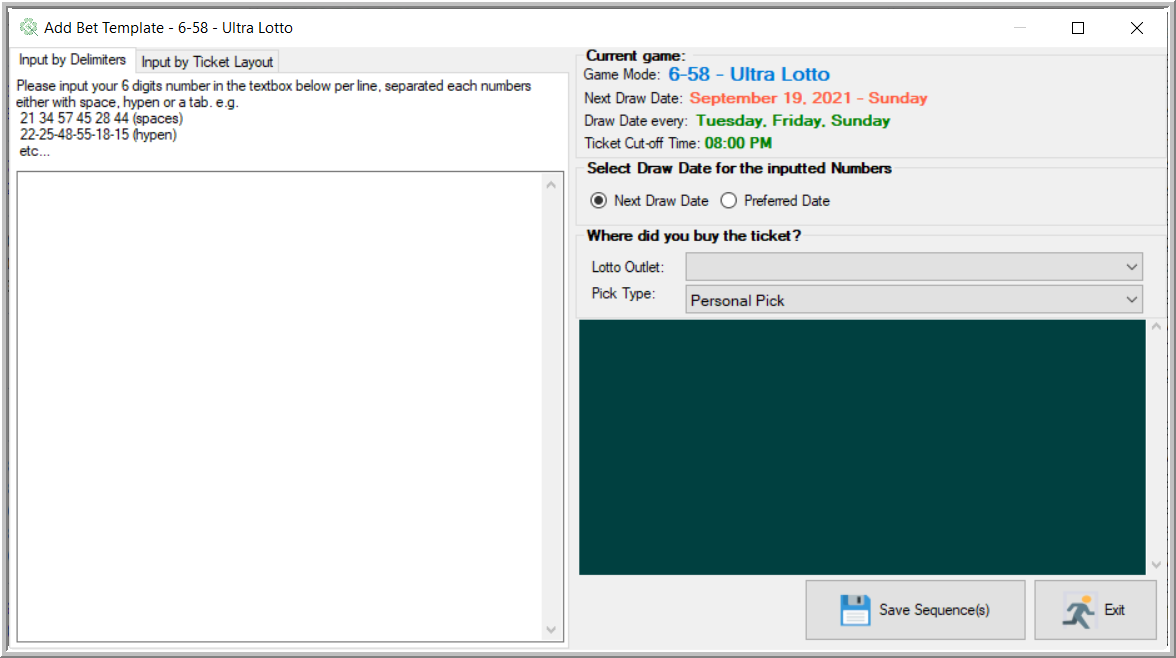Click scroll up arrow of green panel
This screenshot has height=658, width=1176.
[x=1156, y=327]
